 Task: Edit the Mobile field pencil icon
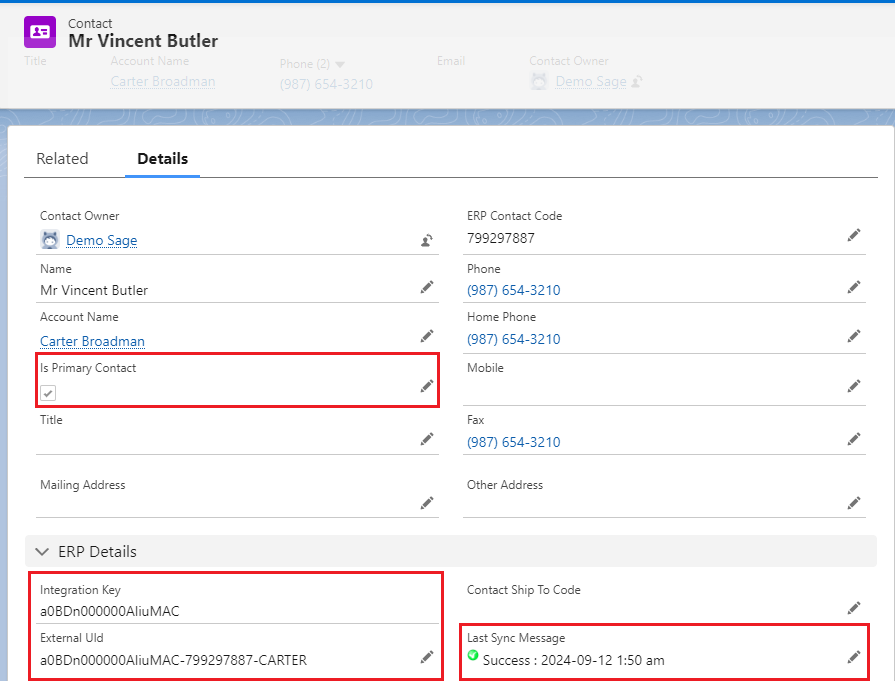[x=854, y=386]
